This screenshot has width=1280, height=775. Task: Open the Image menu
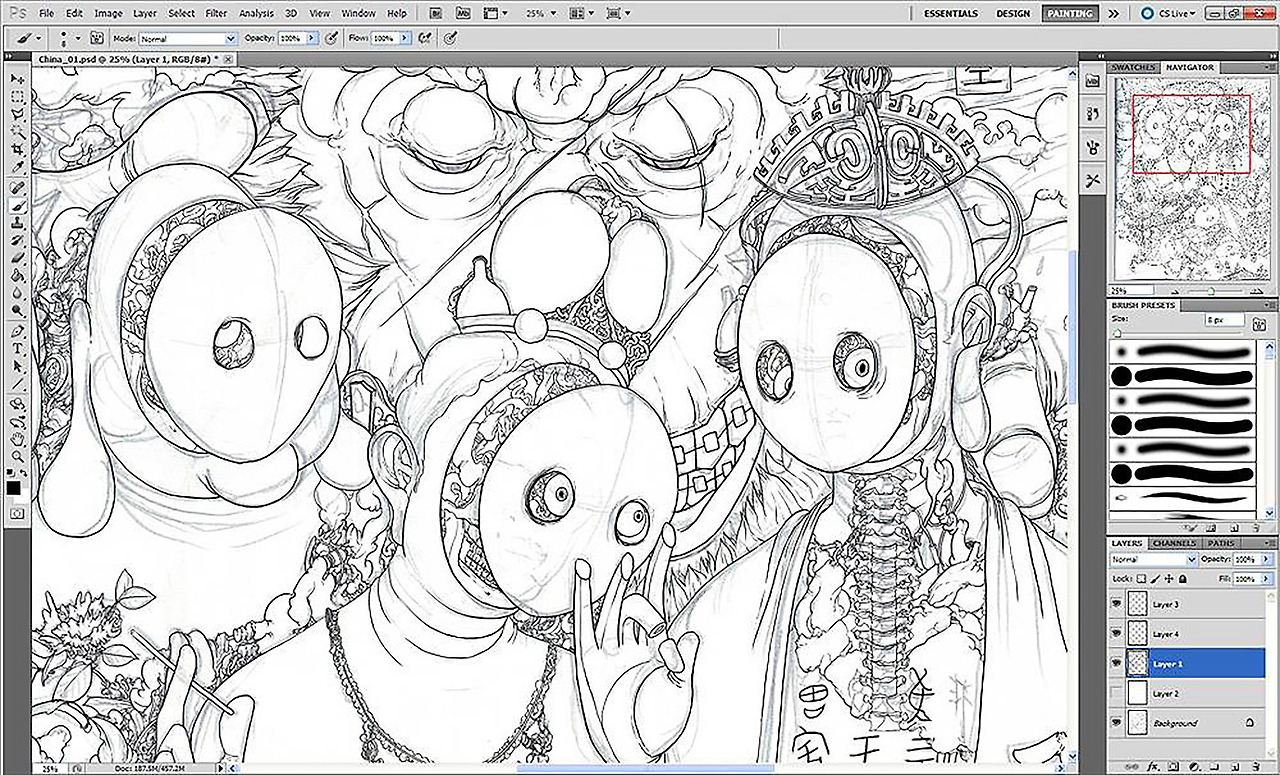coord(108,14)
